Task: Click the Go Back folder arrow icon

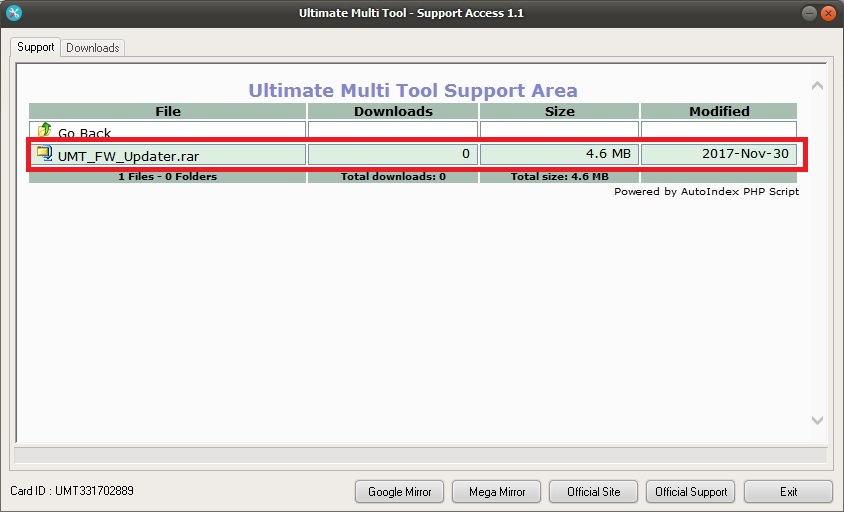Action: tap(44, 130)
